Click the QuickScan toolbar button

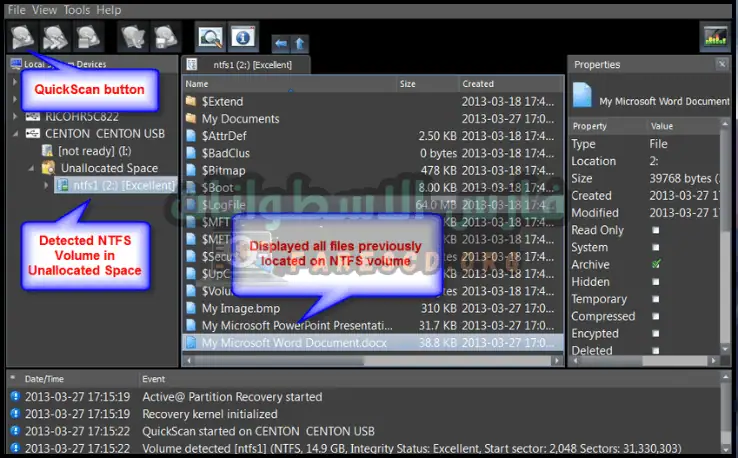21,37
